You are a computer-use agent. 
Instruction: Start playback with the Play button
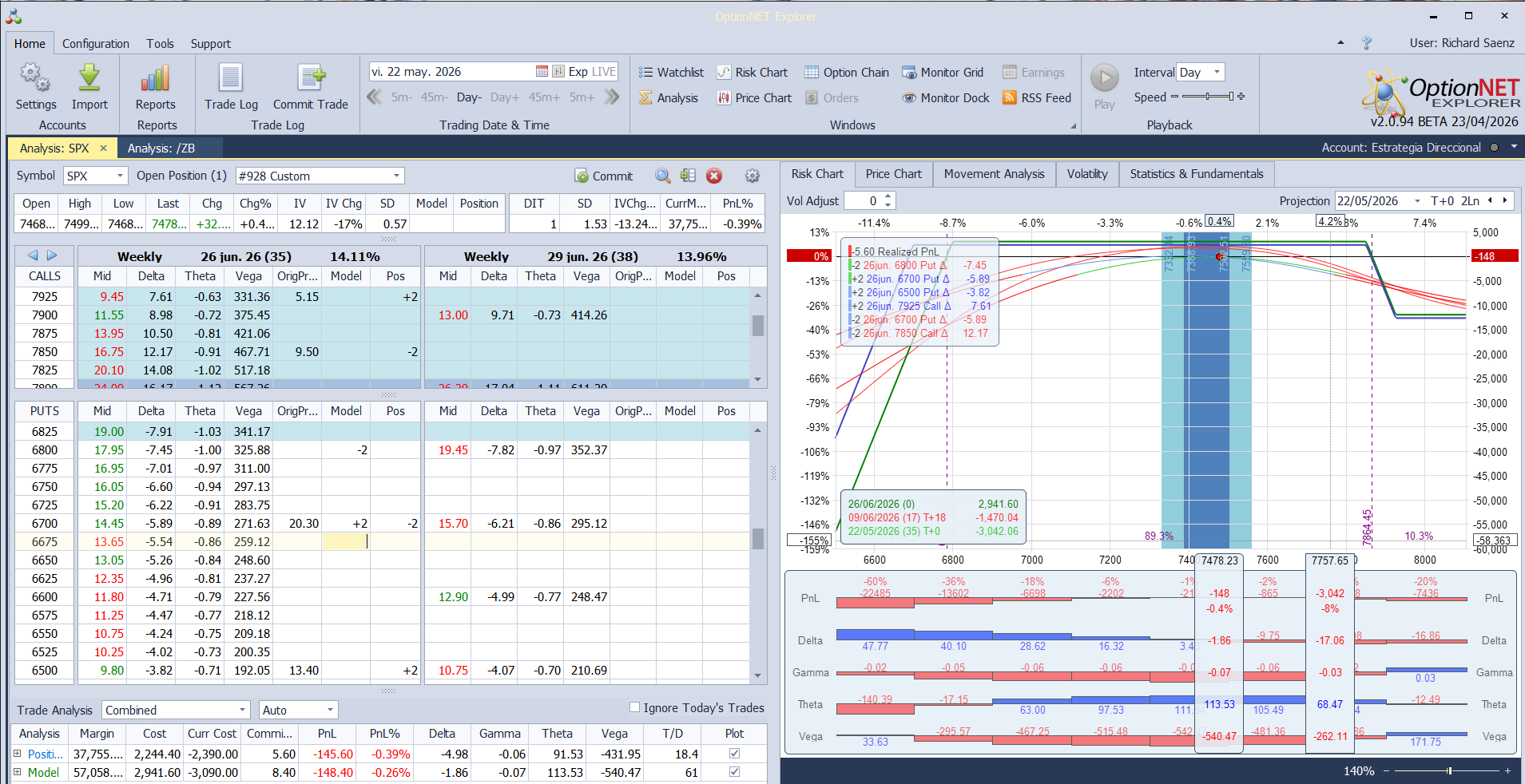pos(1105,87)
